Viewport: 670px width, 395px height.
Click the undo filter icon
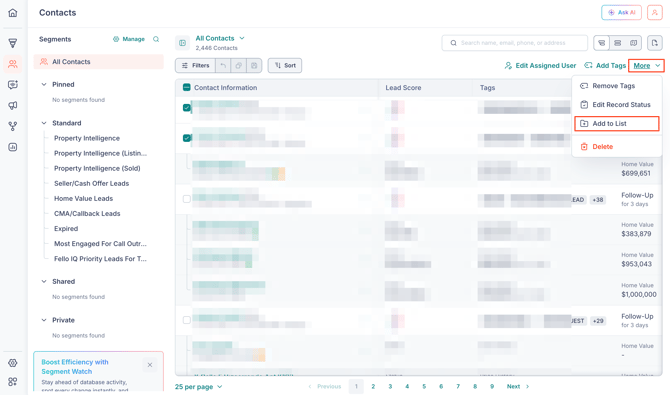tap(223, 65)
